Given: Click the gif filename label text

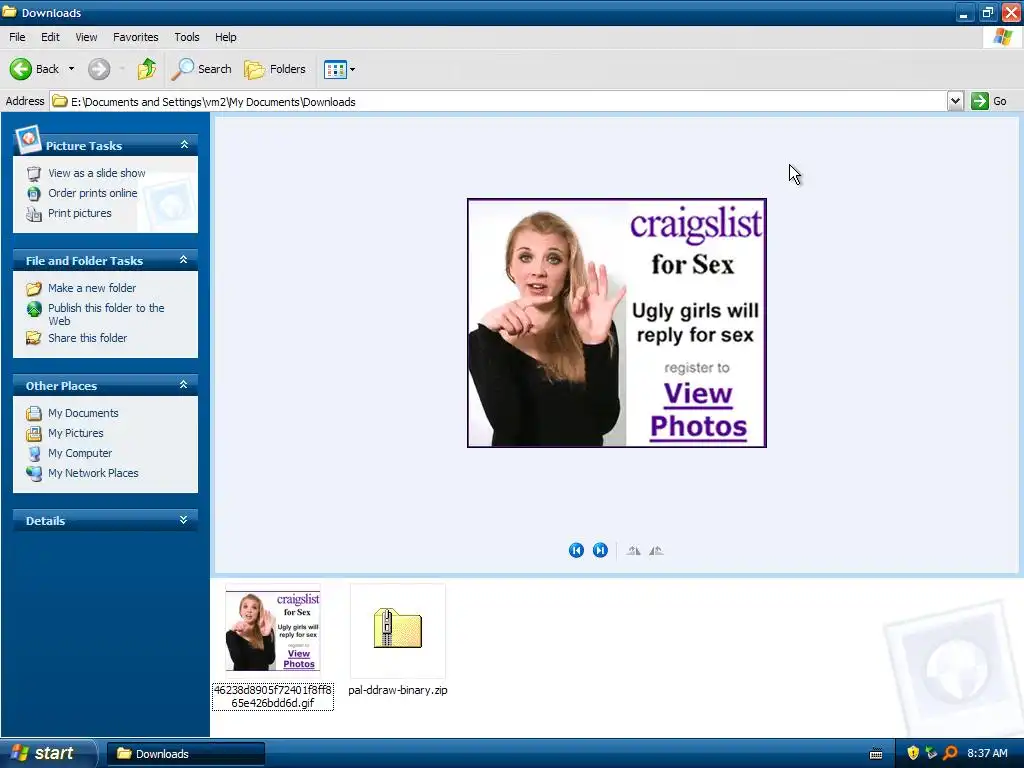Looking at the screenshot, I should click(x=273, y=696).
